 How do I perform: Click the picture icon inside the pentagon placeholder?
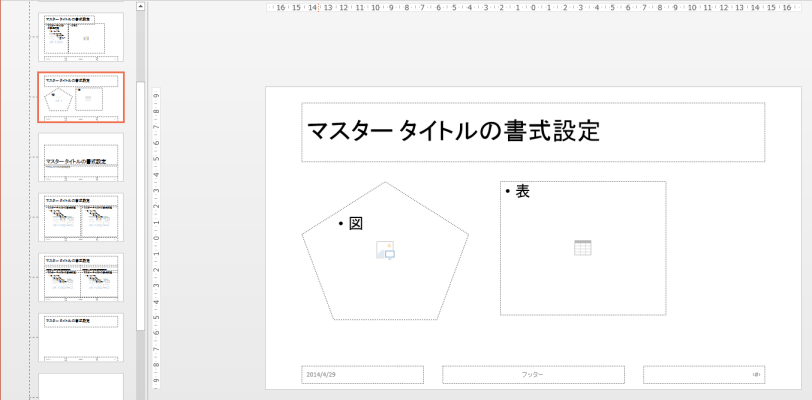pos(385,250)
